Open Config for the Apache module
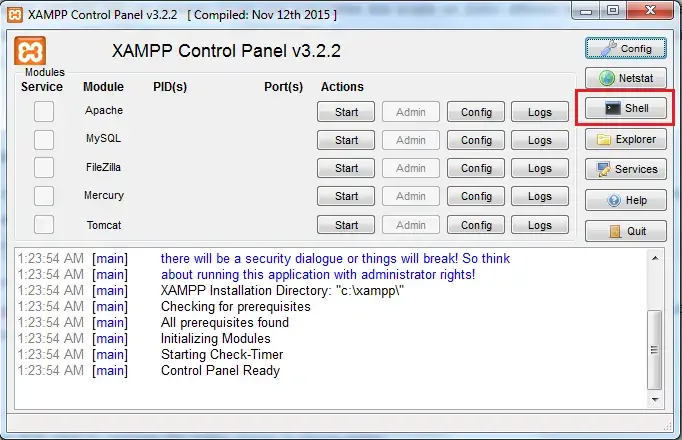Screen dimensions: 682x440 click(x=476, y=112)
